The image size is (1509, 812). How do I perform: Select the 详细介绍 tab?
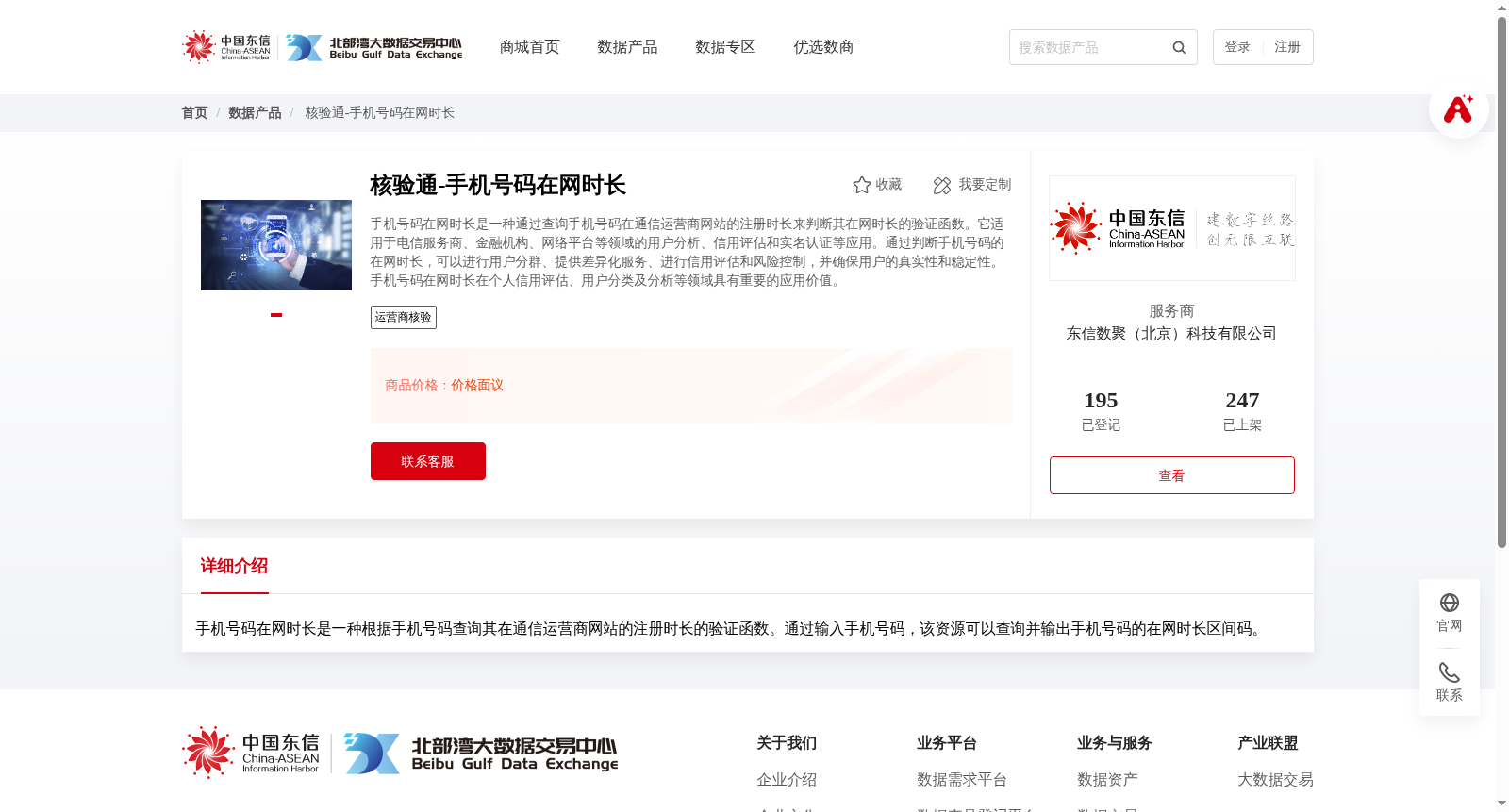coord(234,566)
